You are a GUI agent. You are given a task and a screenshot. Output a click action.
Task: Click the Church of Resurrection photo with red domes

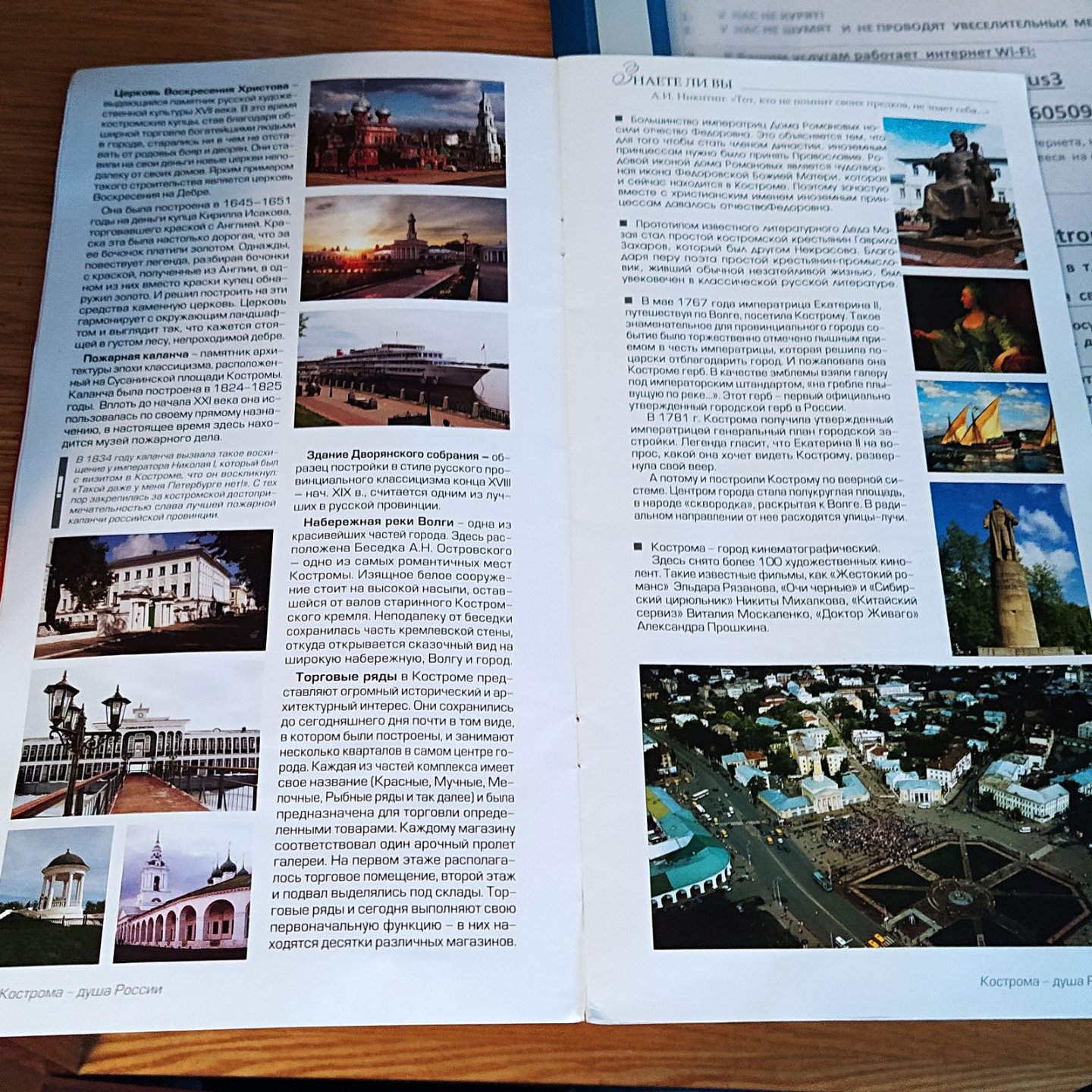[x=406, y=132]
